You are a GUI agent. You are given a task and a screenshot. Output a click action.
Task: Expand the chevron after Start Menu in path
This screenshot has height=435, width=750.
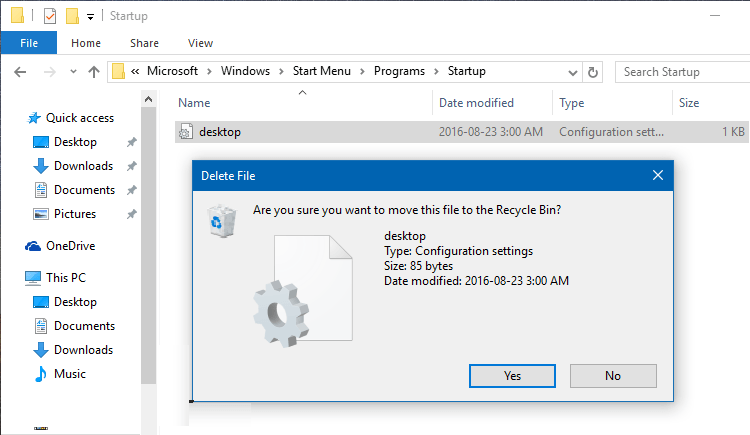tap(363, 72)
